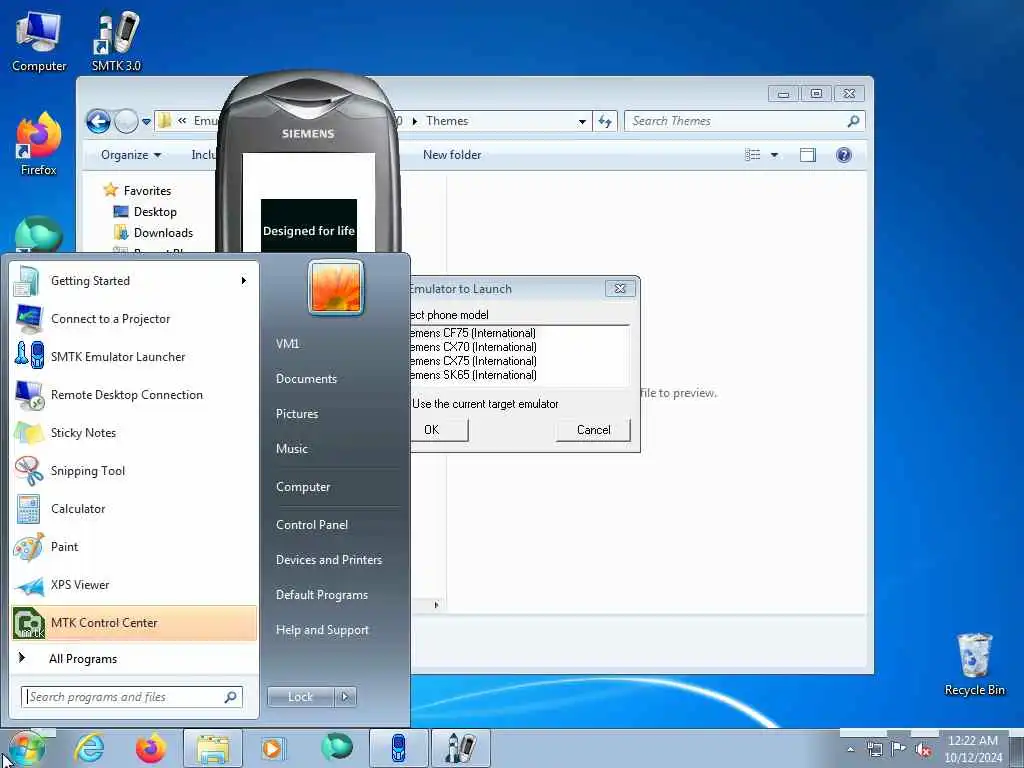Viewport: 1024px width, 768px height.
Task: Toggle the preview pane button
Action: click(x=808, y=155)
